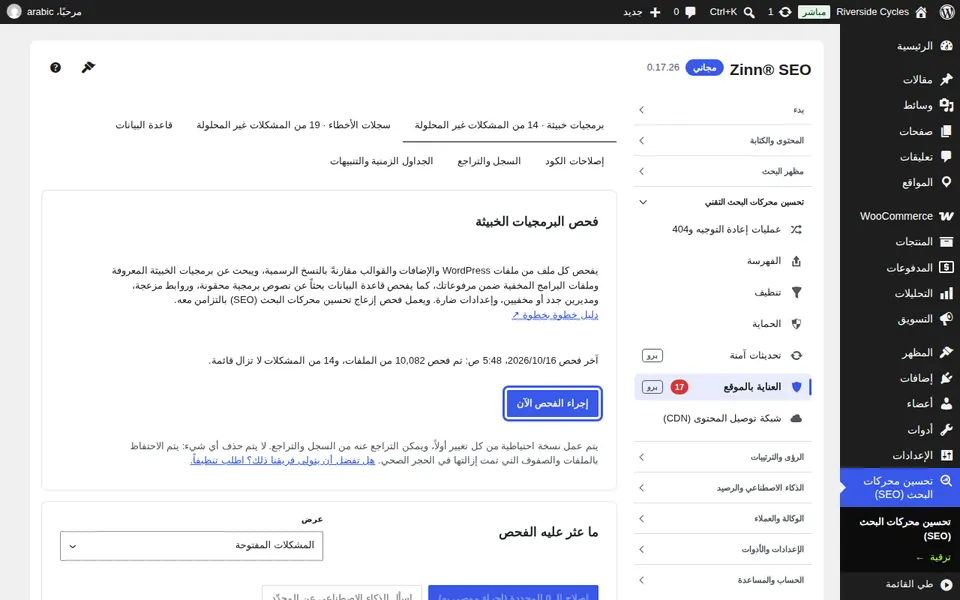
Task: Select العناية بالموقع item
Action: tap(723, 387)
